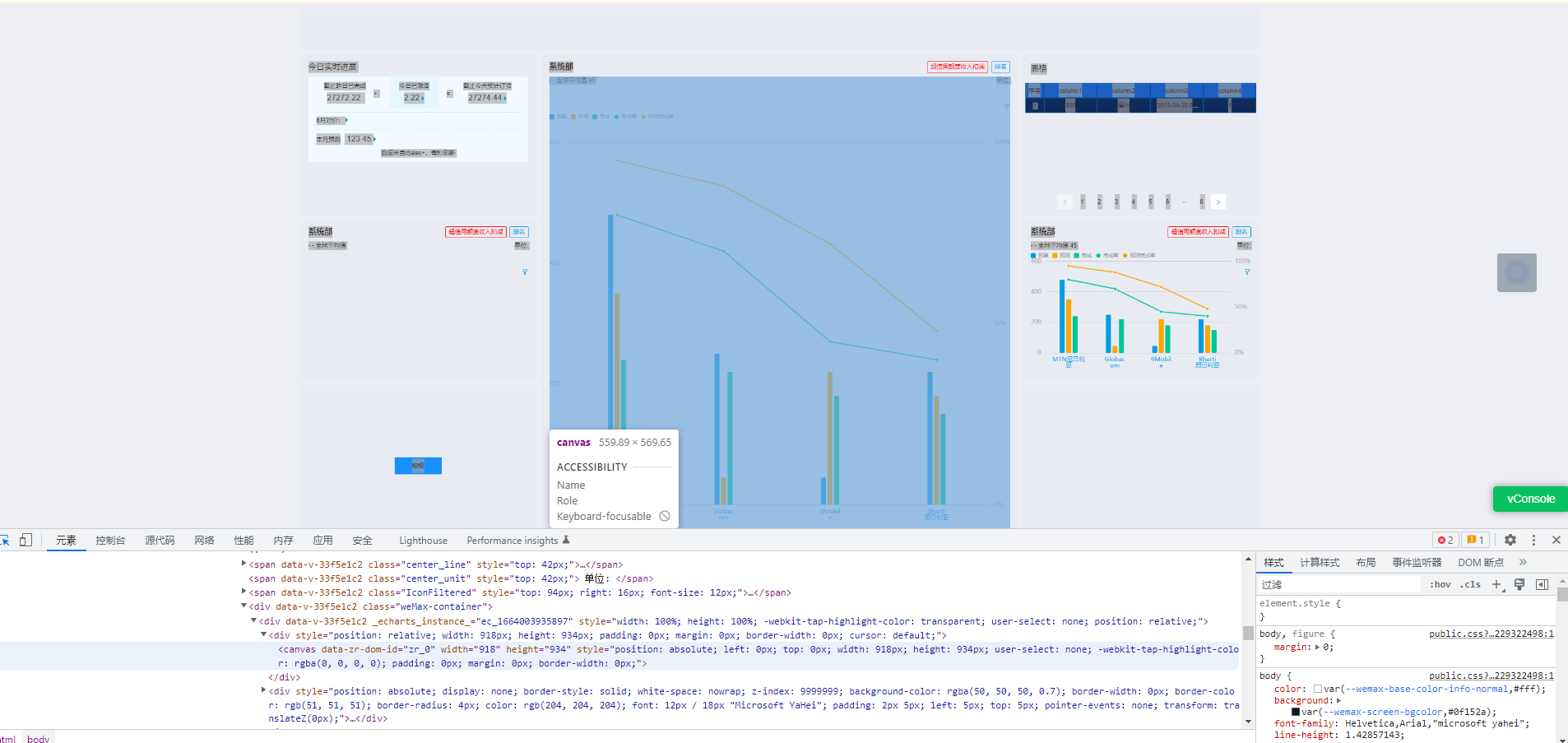The width and height of the screenshot is (1568, 743).
Task: Toggle the rendering emulation brush icon
Action: click(x=1519, y=584)
